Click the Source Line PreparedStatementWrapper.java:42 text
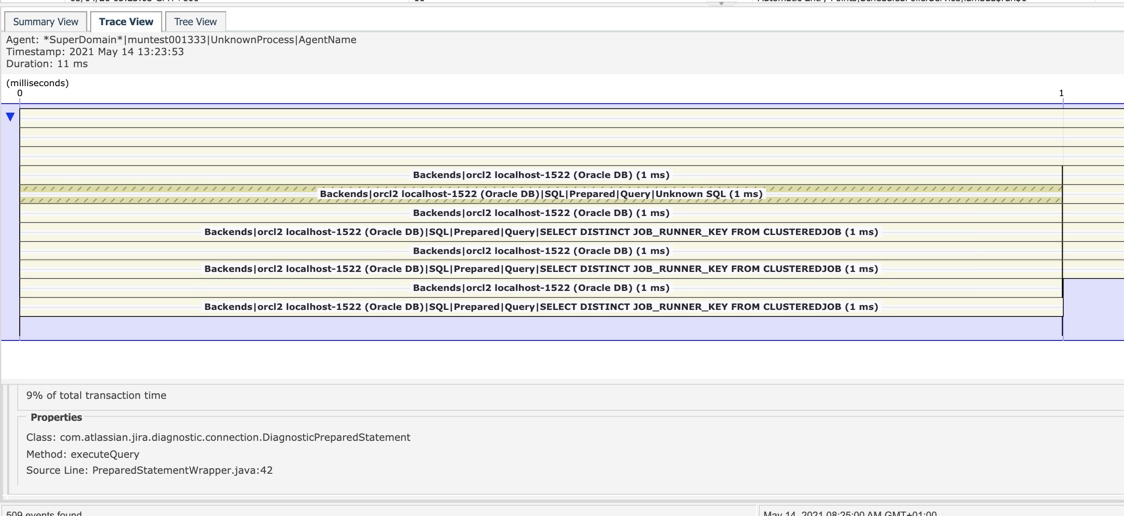 coord(149,470)
